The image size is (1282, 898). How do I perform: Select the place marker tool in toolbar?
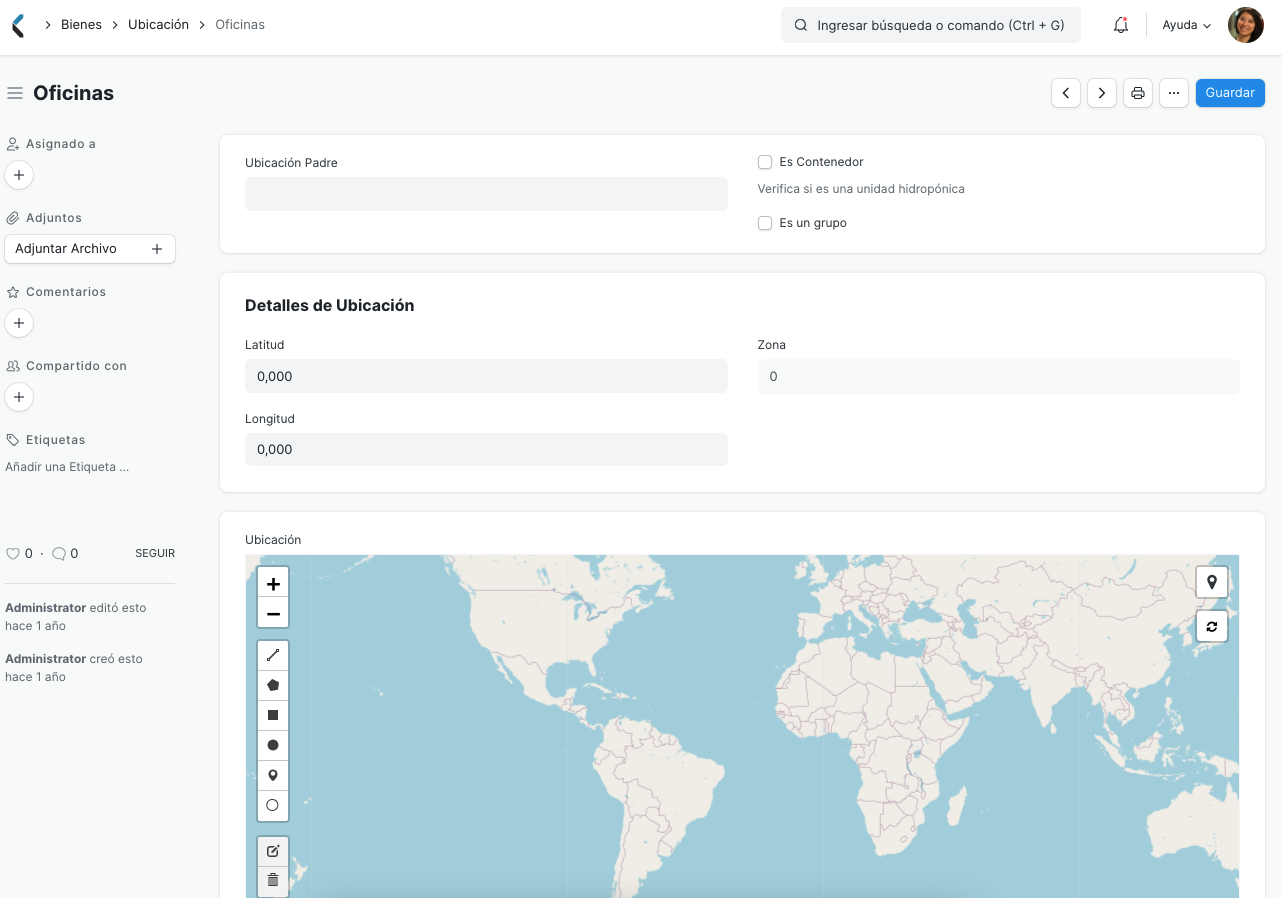pyautogui.click(x=273, y=776)
